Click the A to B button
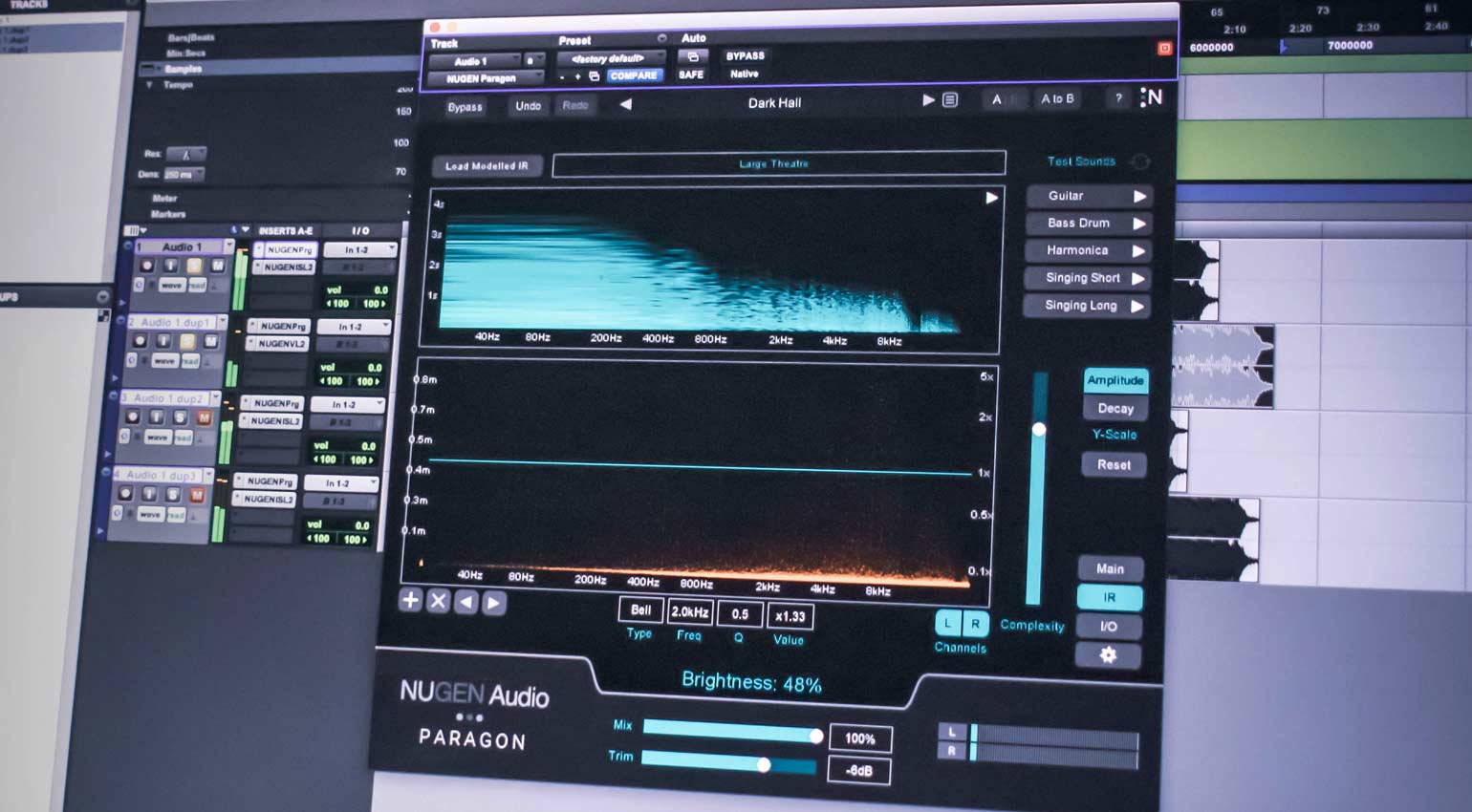This screenshot has width=1472, height=812. tap(1057, 98)
